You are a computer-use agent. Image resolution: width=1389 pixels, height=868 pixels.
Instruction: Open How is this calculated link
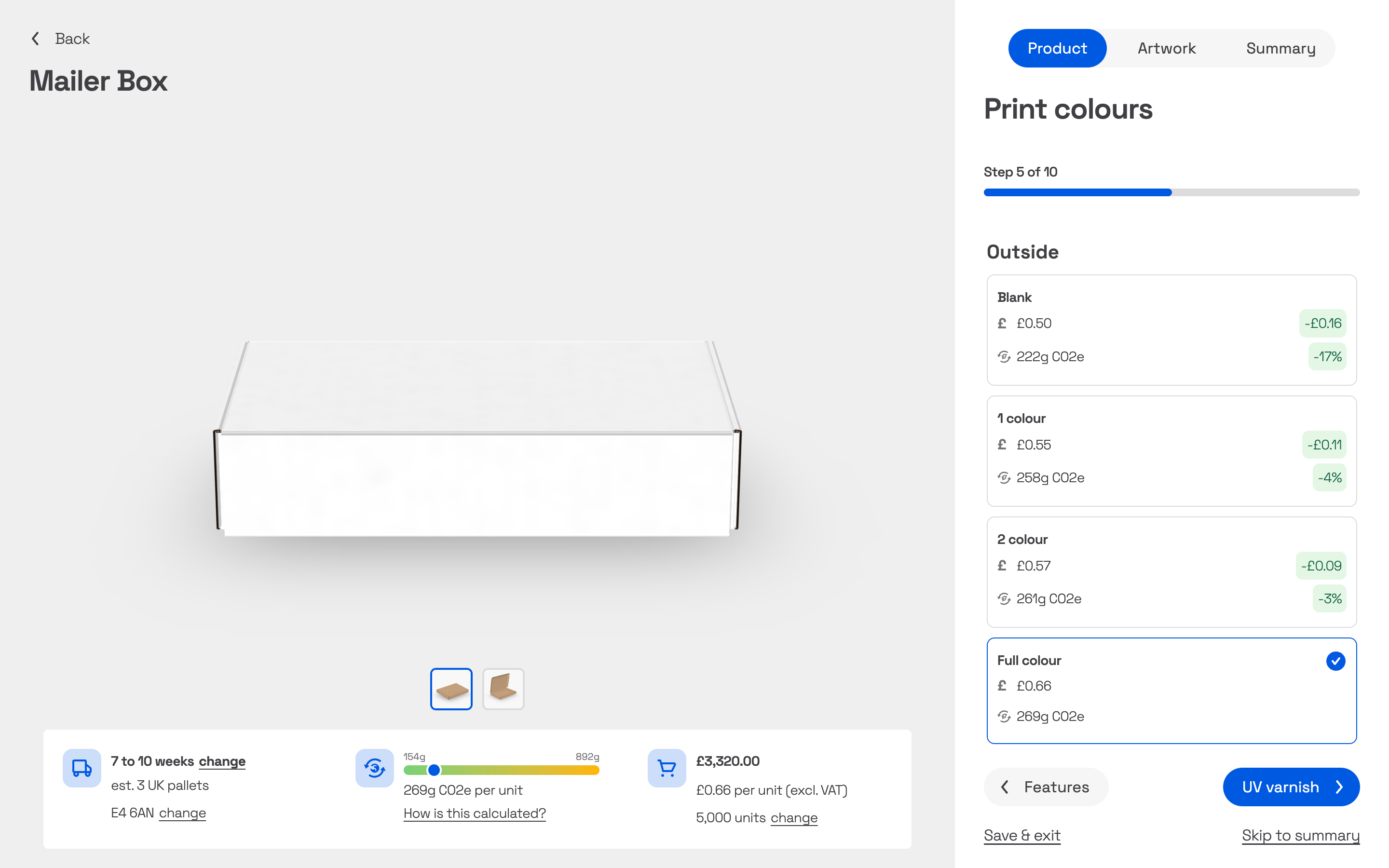tap(474, 814)
